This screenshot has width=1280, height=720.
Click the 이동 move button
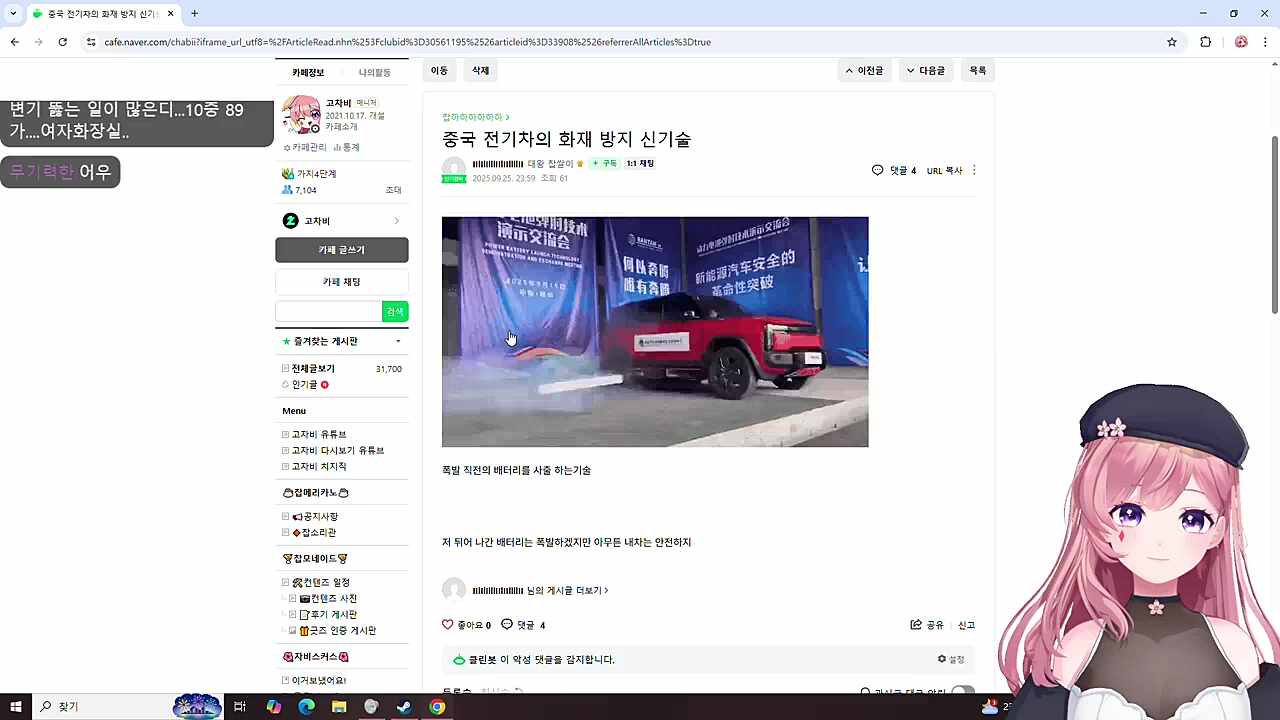[439, 71]
